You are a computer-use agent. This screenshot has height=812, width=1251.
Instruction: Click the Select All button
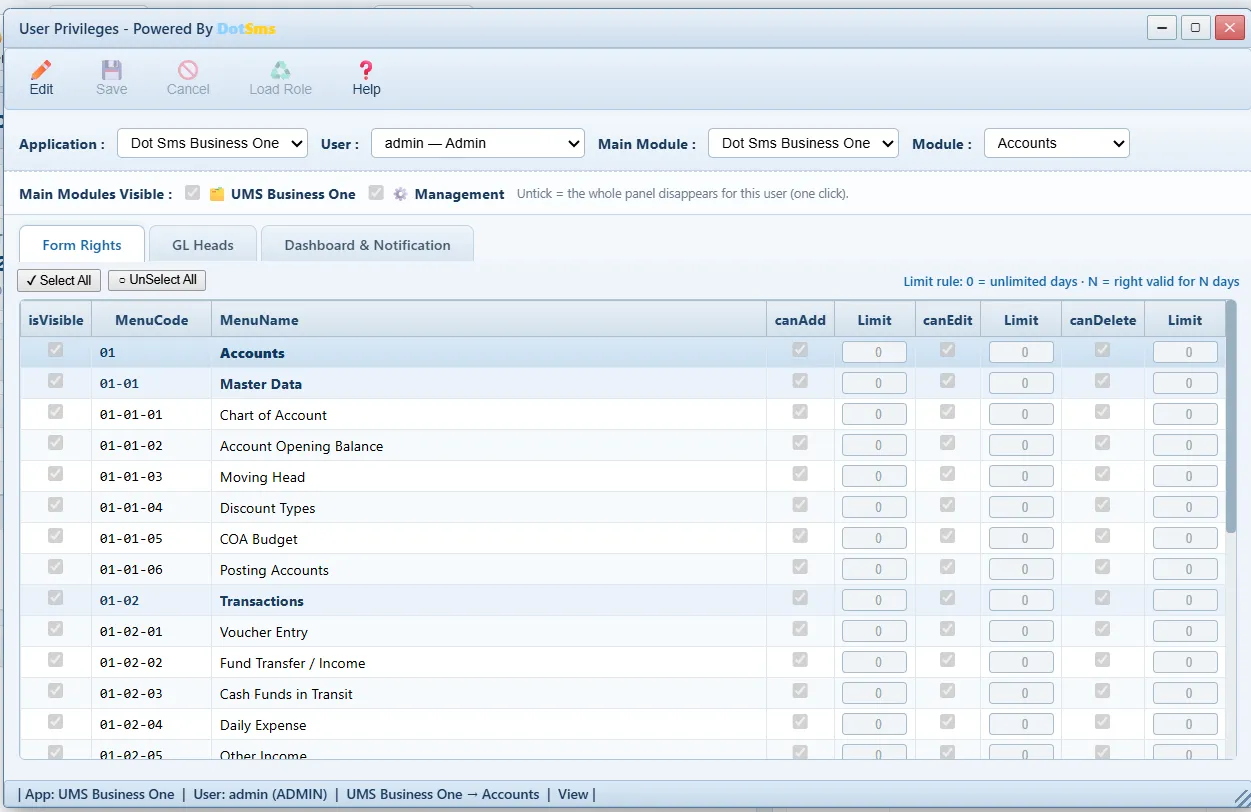tap(59, 280)
